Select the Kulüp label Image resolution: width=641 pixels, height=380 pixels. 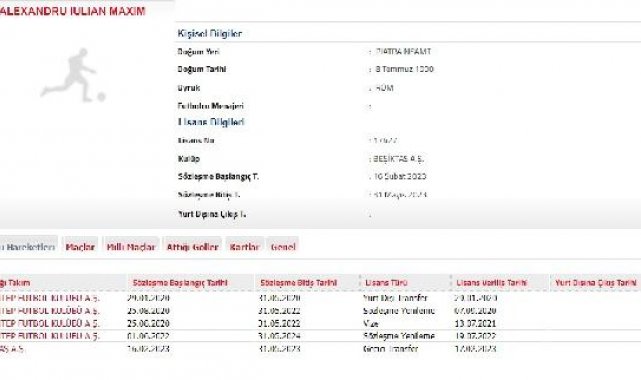click(x=188, y=159)
